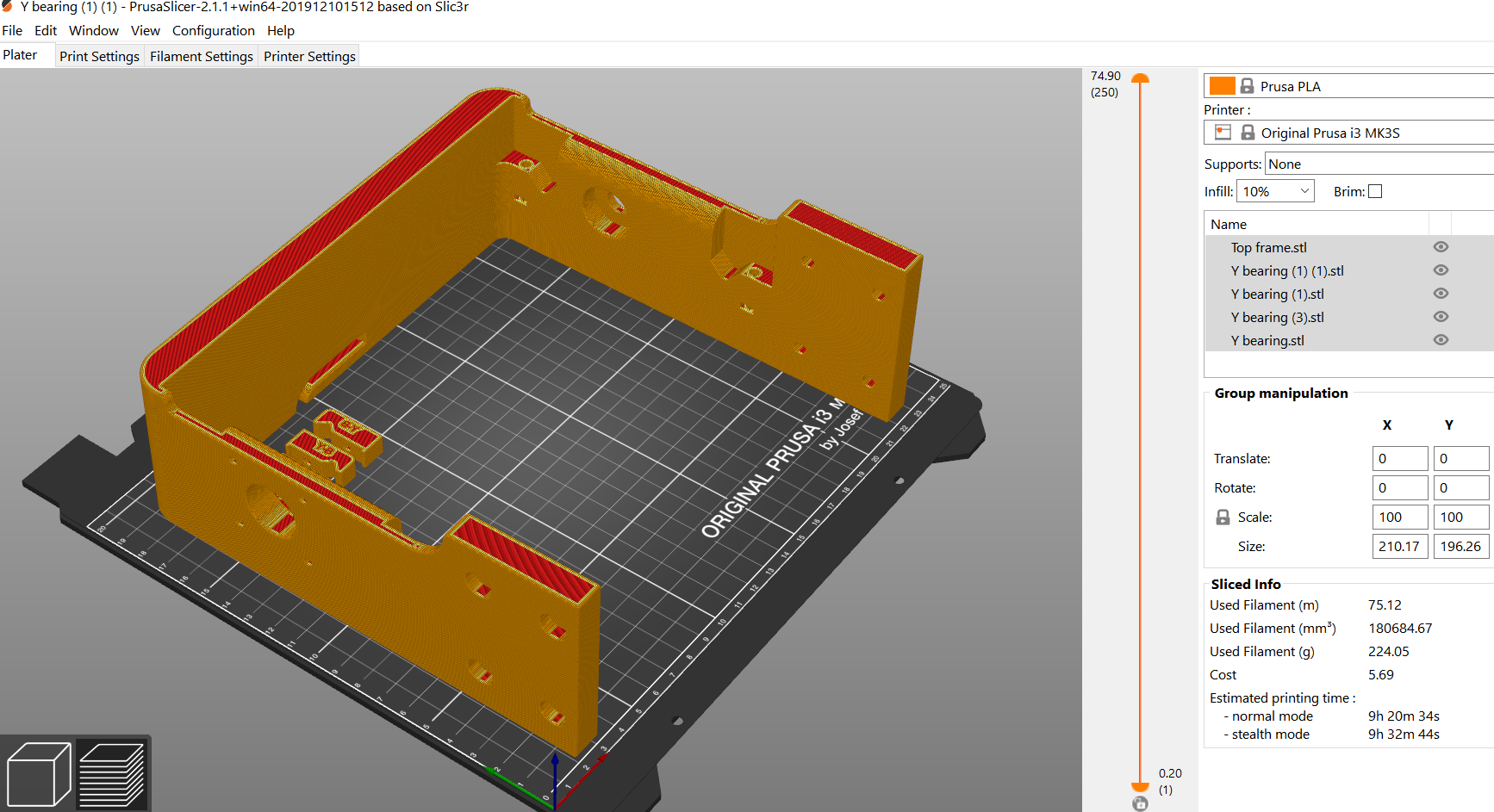Open the View menu
Image resolution: width=1494 pixels, height=812 pixels.
(x=146, y=31)
